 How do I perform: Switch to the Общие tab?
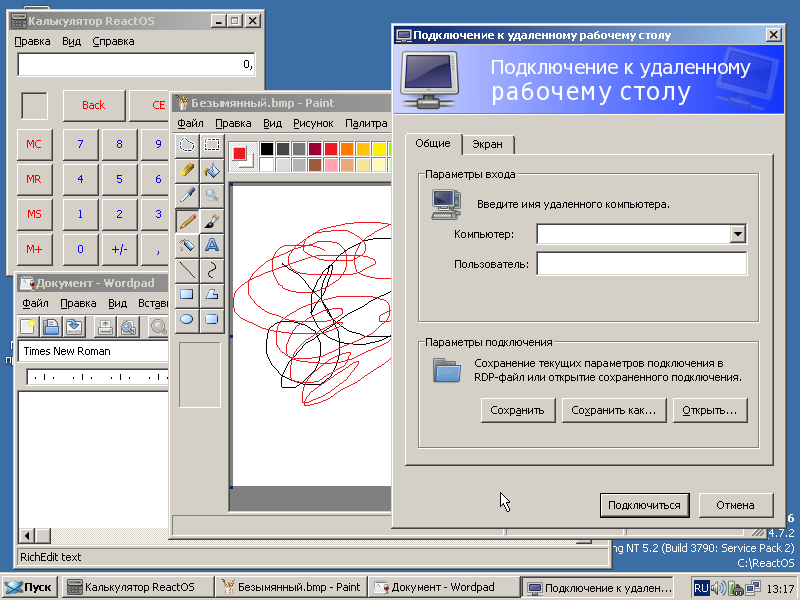(x=433, y=143)
